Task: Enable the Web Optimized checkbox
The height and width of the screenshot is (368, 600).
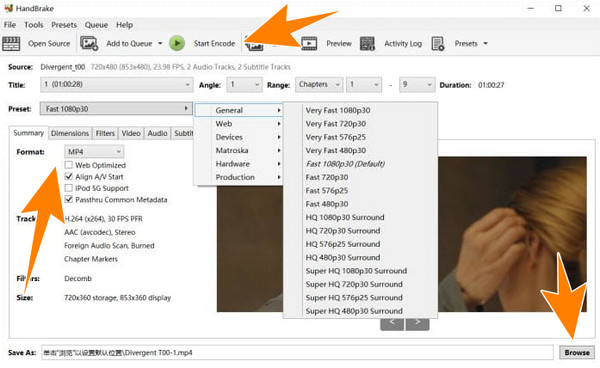Action: tap(68, 165)
